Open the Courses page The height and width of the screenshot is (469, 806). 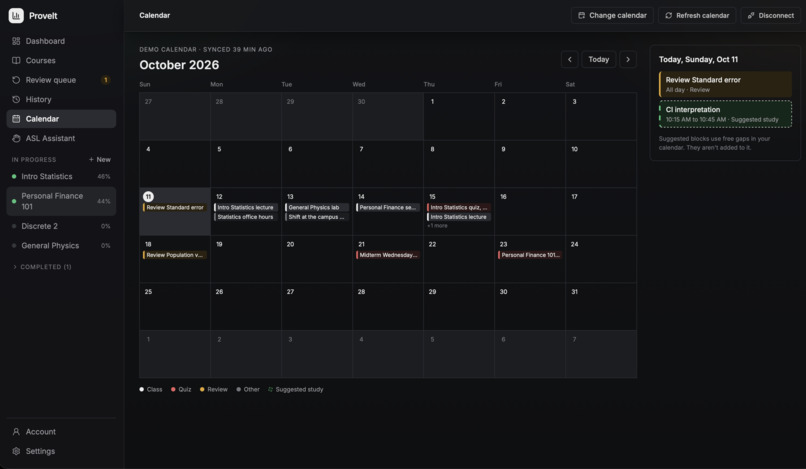(x=61, y=61)
